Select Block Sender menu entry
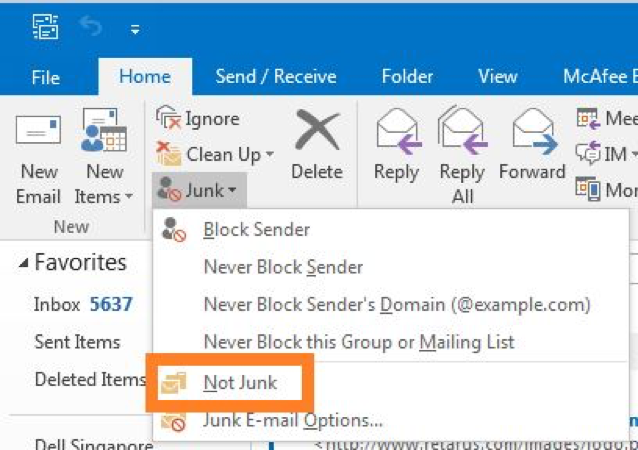 coord(256,229)
